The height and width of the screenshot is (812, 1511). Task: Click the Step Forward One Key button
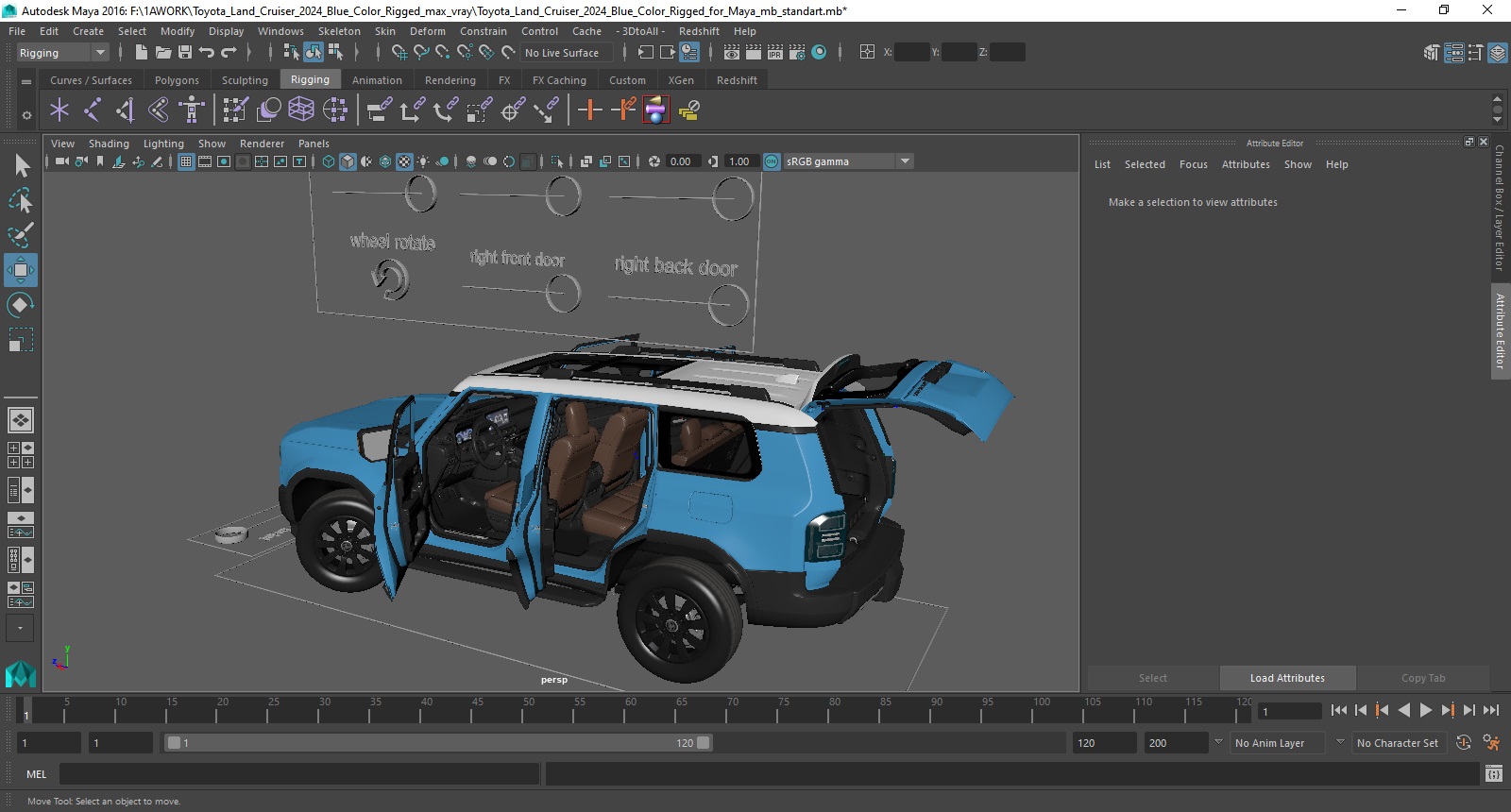click(x=1448, y=710)
